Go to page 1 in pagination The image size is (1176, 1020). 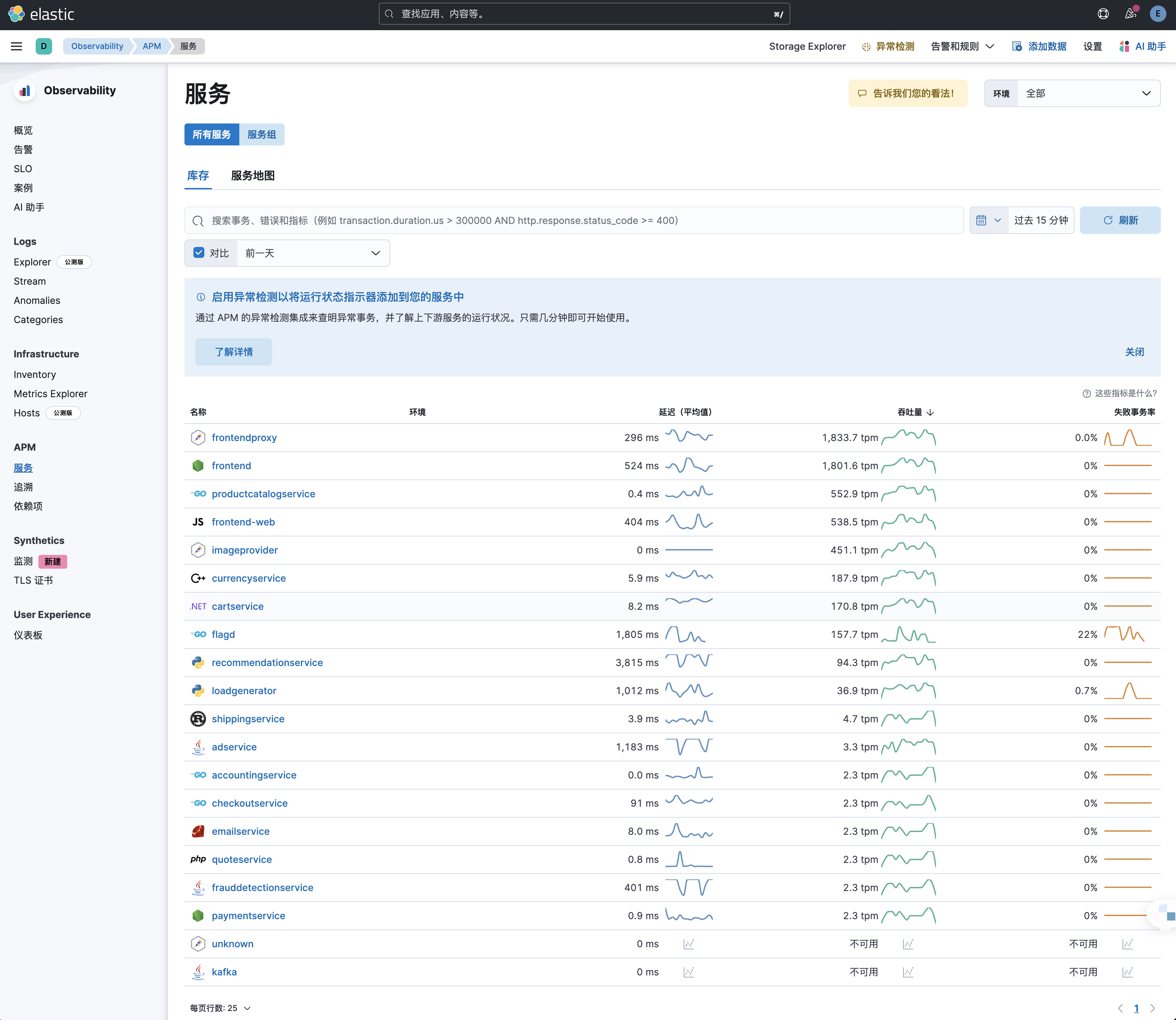pyautogui.click(x=1136, y=1008)
